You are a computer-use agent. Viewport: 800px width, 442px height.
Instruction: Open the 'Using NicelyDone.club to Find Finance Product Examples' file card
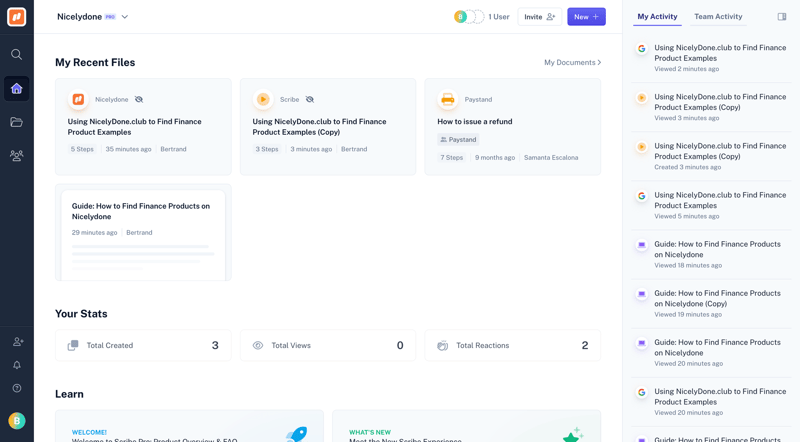[x=143, y=127]
